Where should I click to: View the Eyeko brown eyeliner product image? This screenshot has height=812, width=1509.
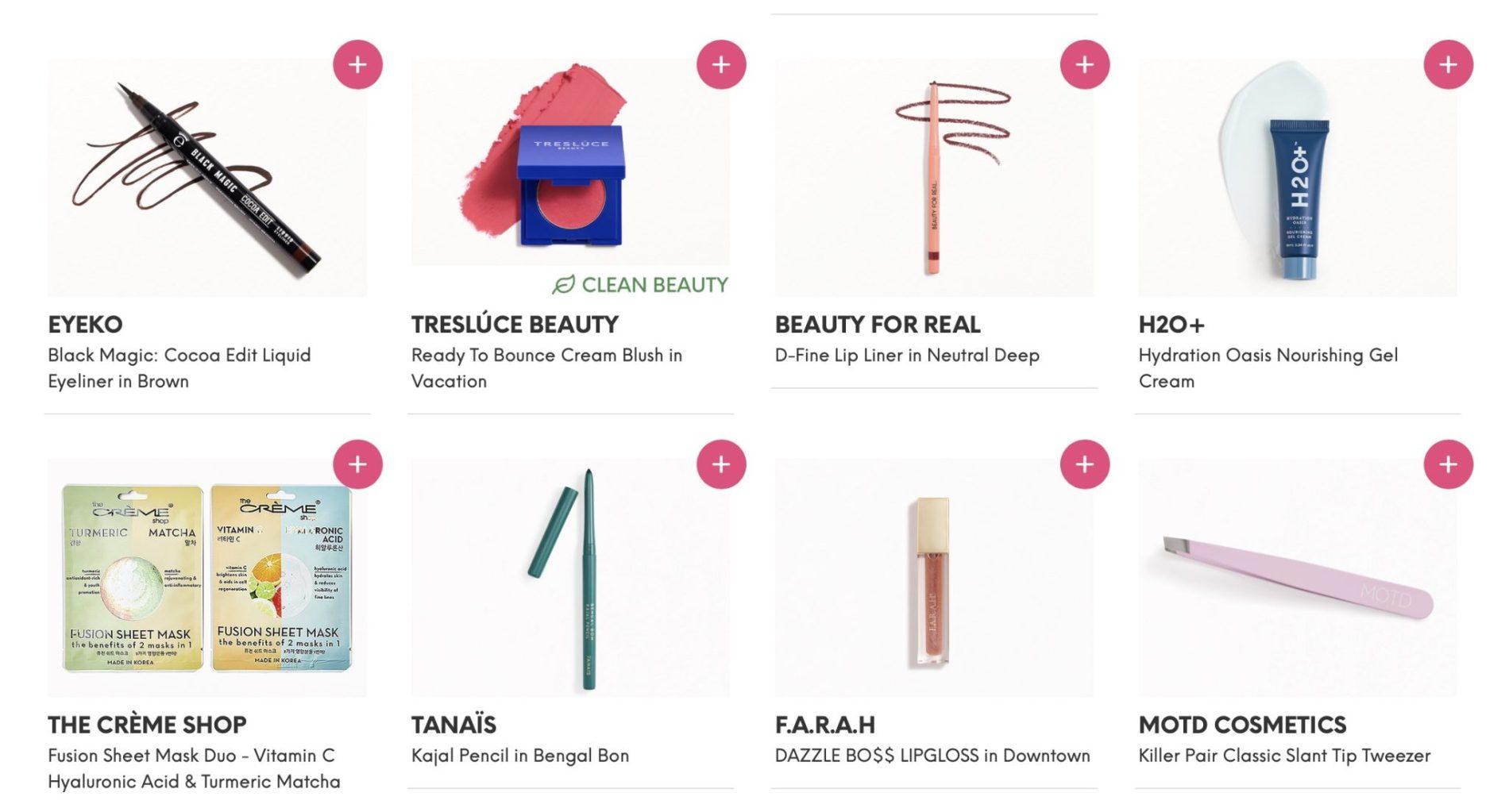[206, 179]
